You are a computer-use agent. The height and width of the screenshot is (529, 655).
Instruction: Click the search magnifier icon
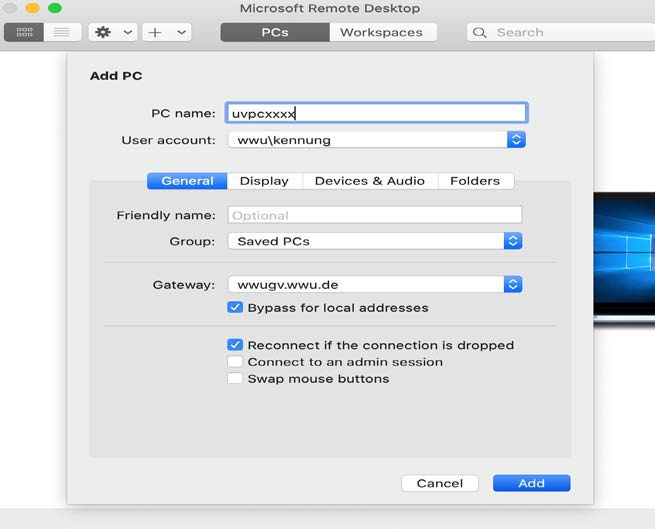(482, 32)
